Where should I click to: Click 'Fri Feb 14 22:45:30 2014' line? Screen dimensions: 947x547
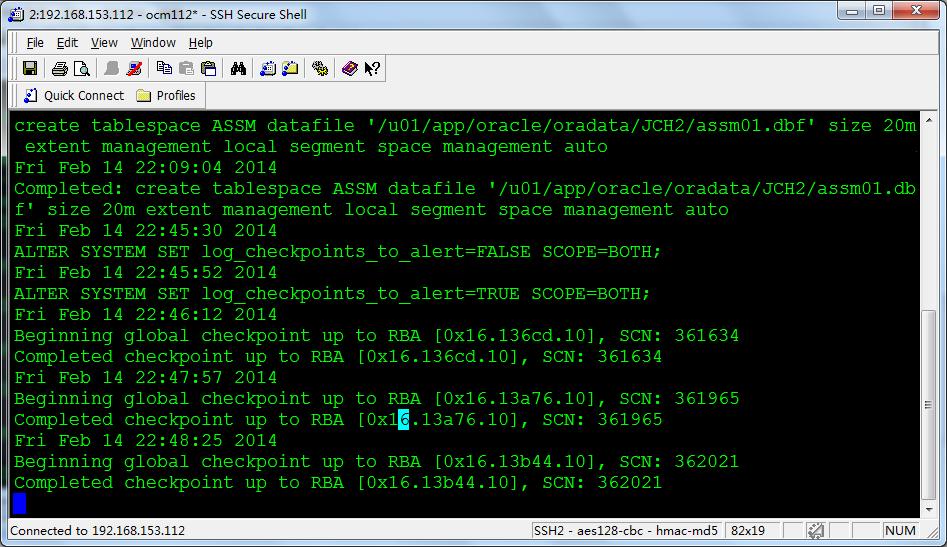(x=146, y=231)
